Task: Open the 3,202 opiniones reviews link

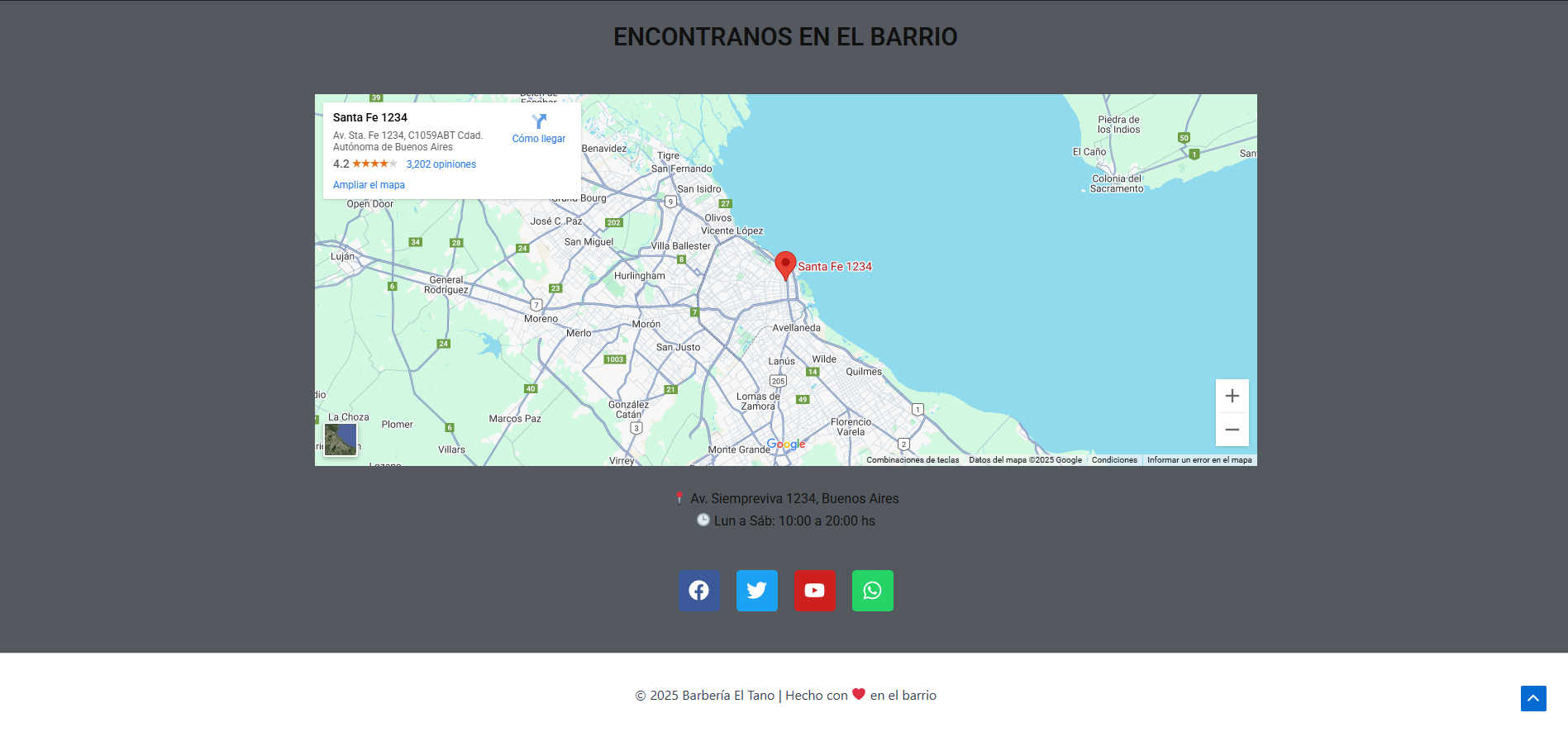Action: pyautogui.click(x=441, y=164)
